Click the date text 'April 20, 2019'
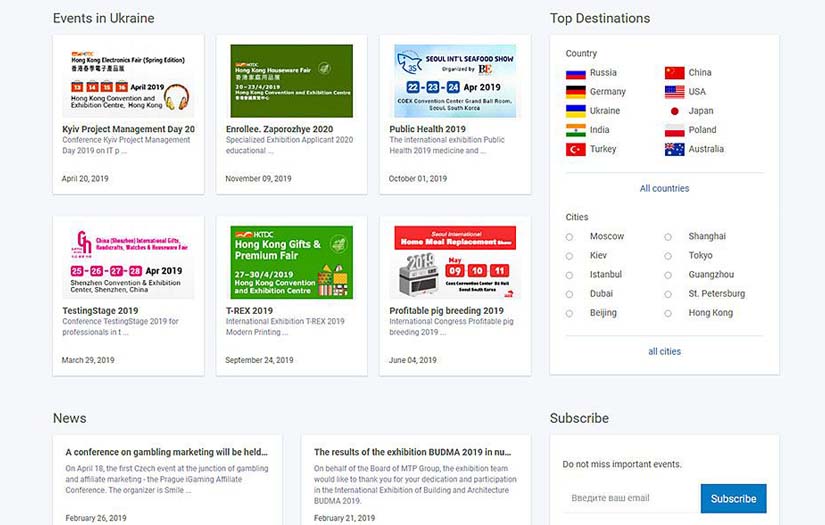The width and height of the screenshot is (825, 525). coord(85,178)
